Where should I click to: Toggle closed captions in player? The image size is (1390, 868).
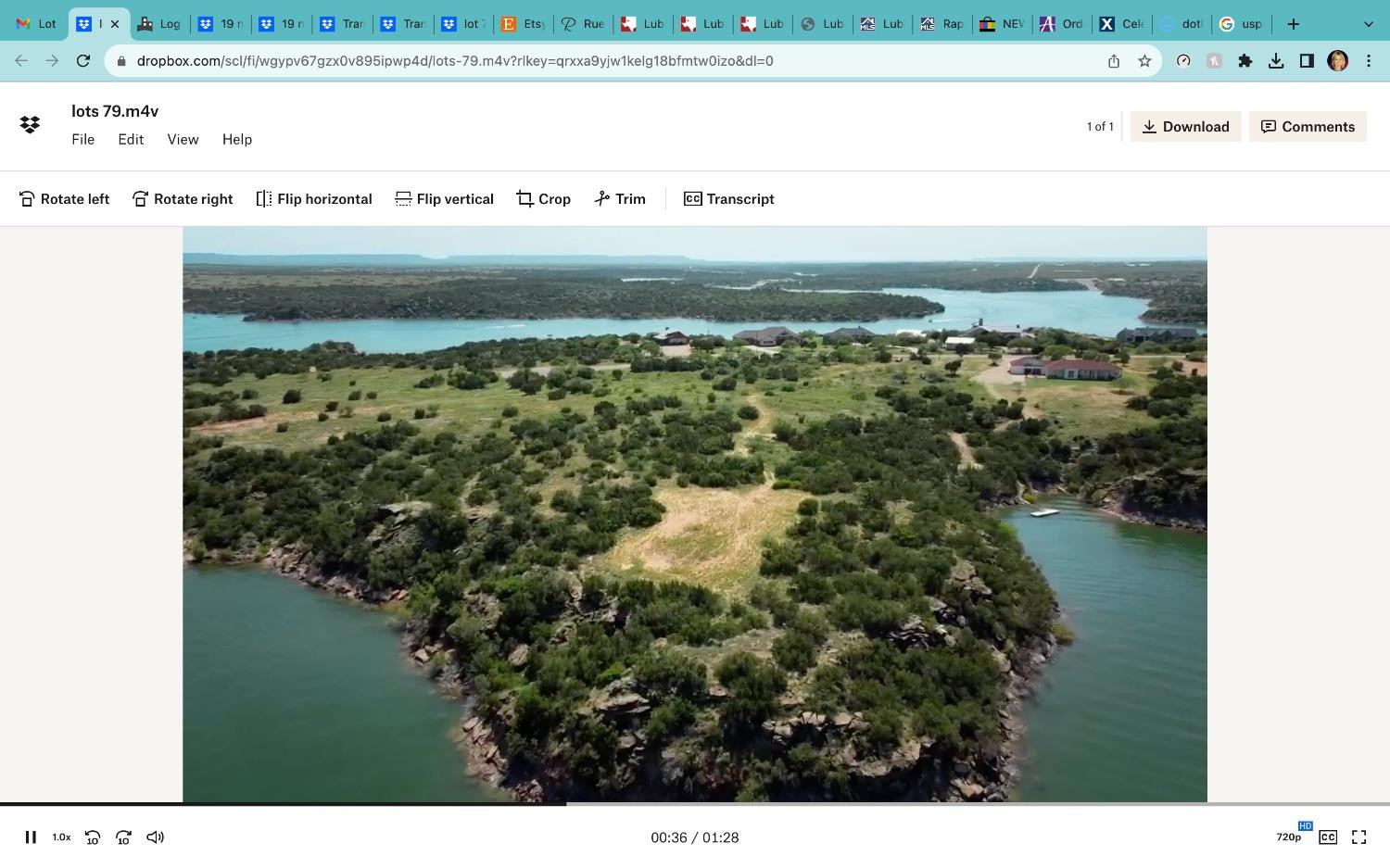[x=1328, y=837]
